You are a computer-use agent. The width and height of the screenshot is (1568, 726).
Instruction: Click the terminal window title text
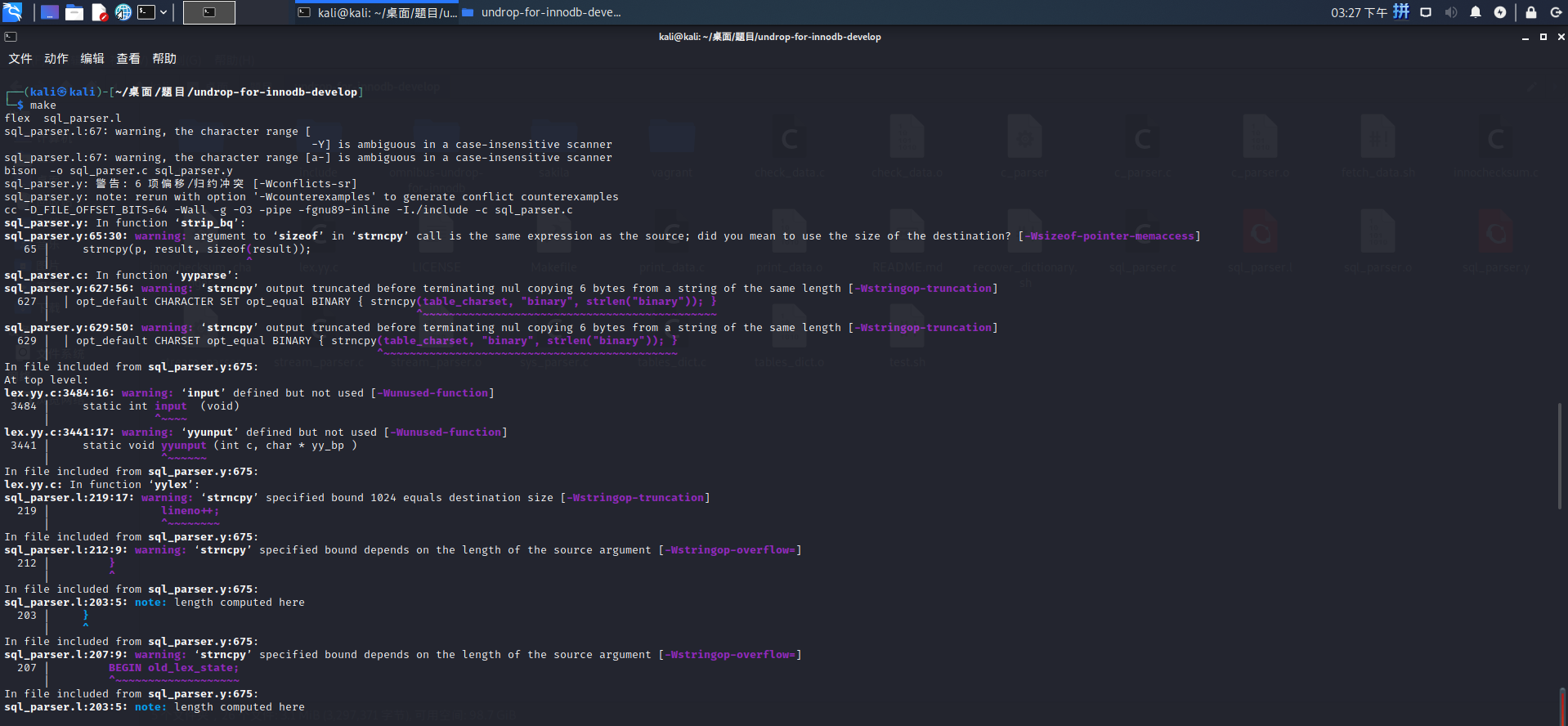pyautogui.click(x=770, y=37)
